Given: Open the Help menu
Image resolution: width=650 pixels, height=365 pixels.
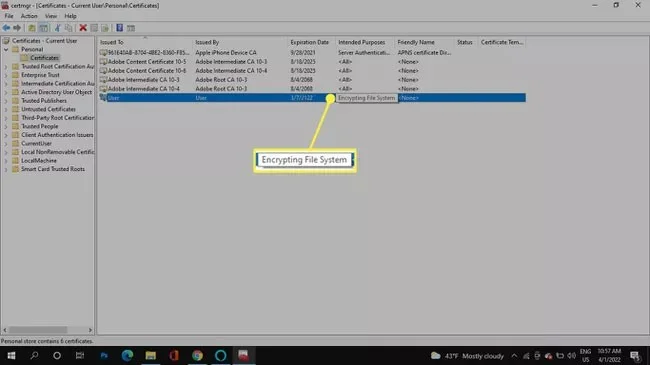Looking at the screenshot, I should [70, 16].
